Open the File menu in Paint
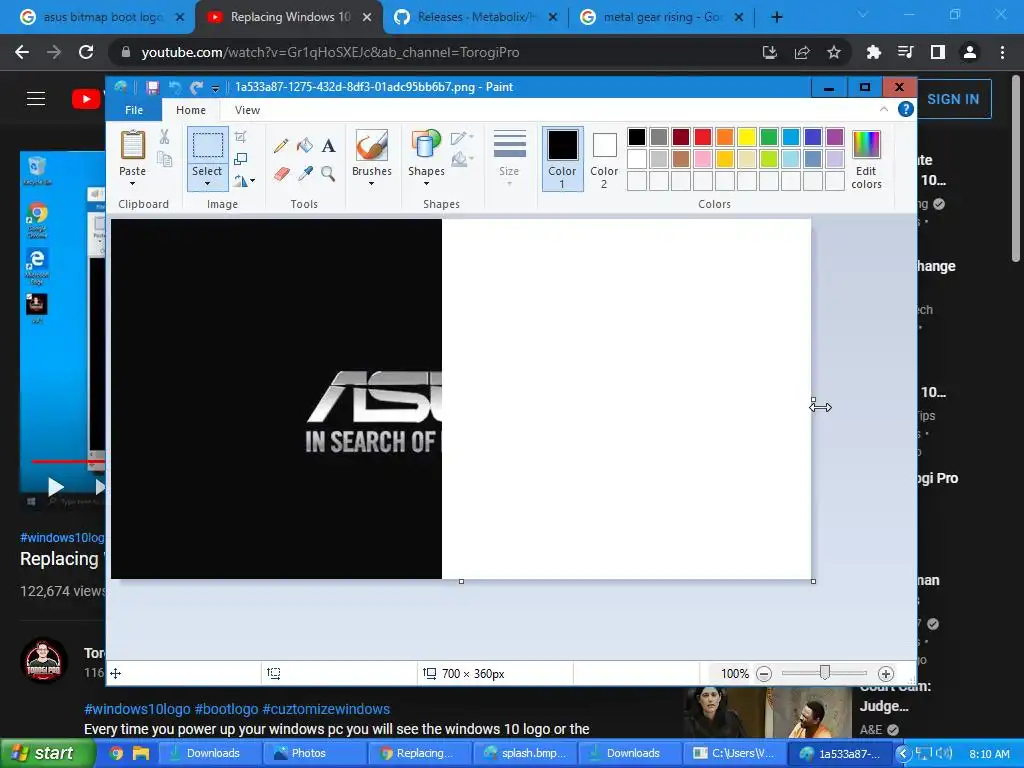 pos(134,110)
